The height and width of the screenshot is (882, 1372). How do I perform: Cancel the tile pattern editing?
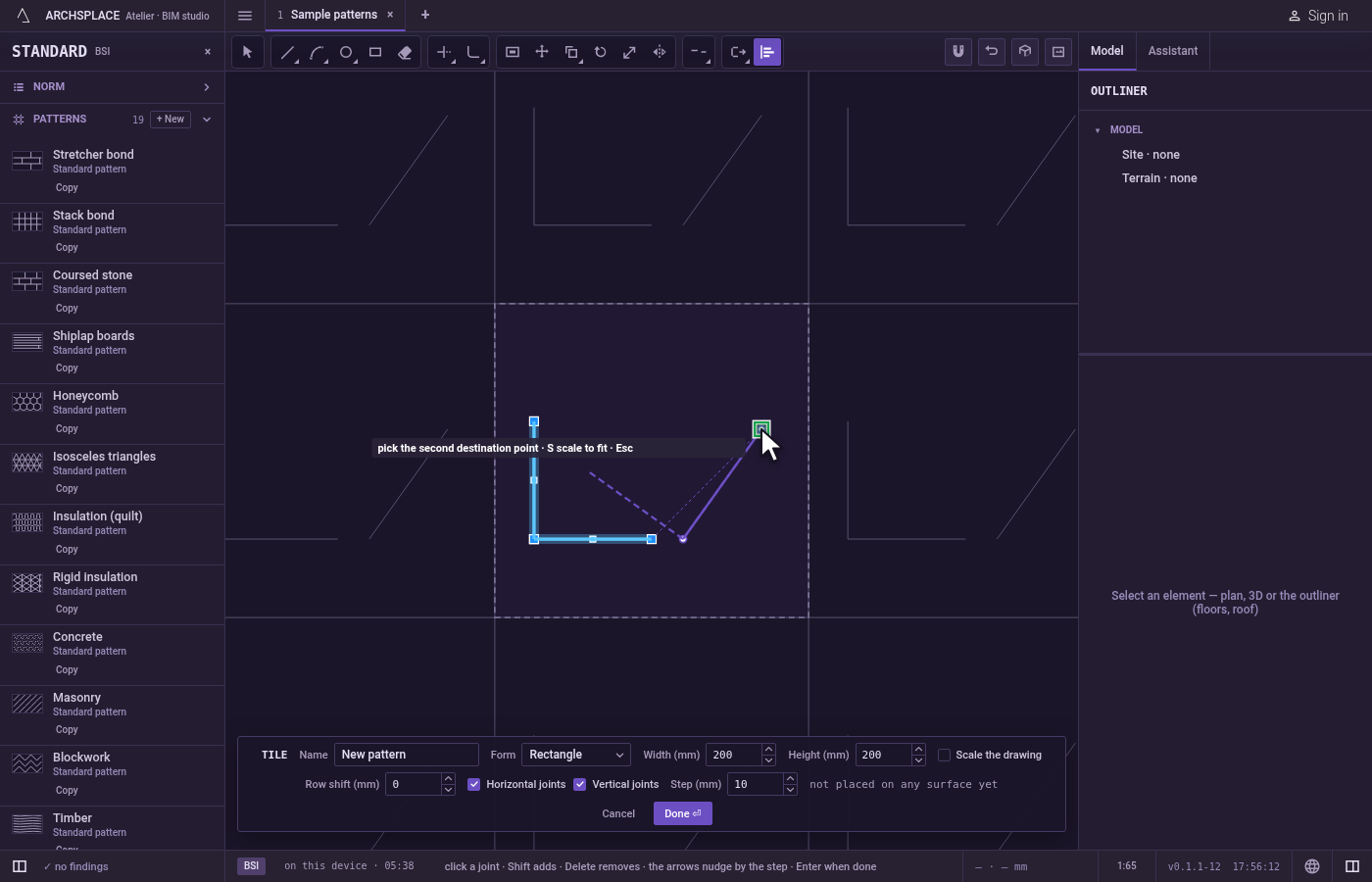618,813
